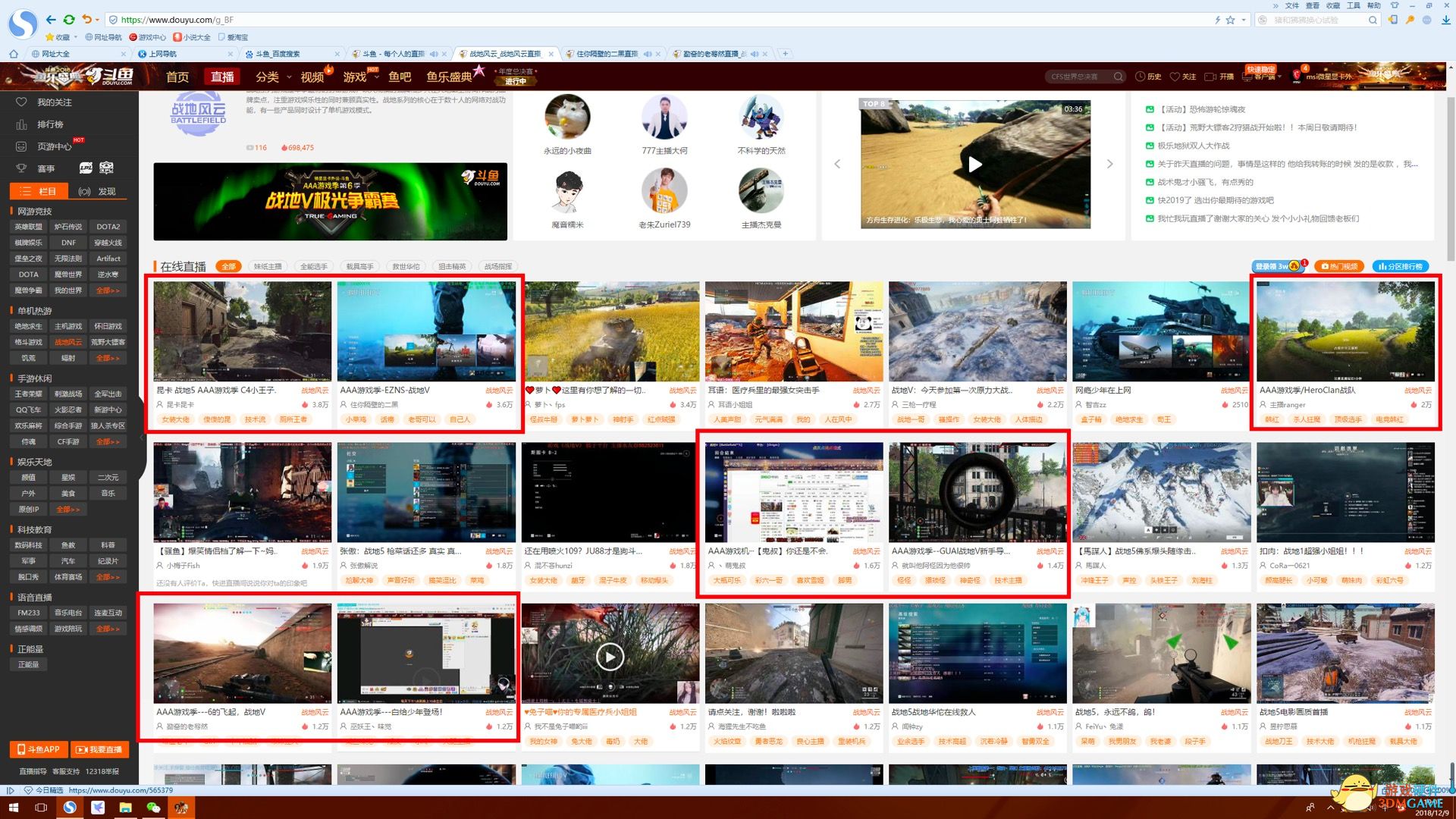
Task: Mute audio on 住你隔壁的二黑直播 tab
Action: (x=648, y=54)
